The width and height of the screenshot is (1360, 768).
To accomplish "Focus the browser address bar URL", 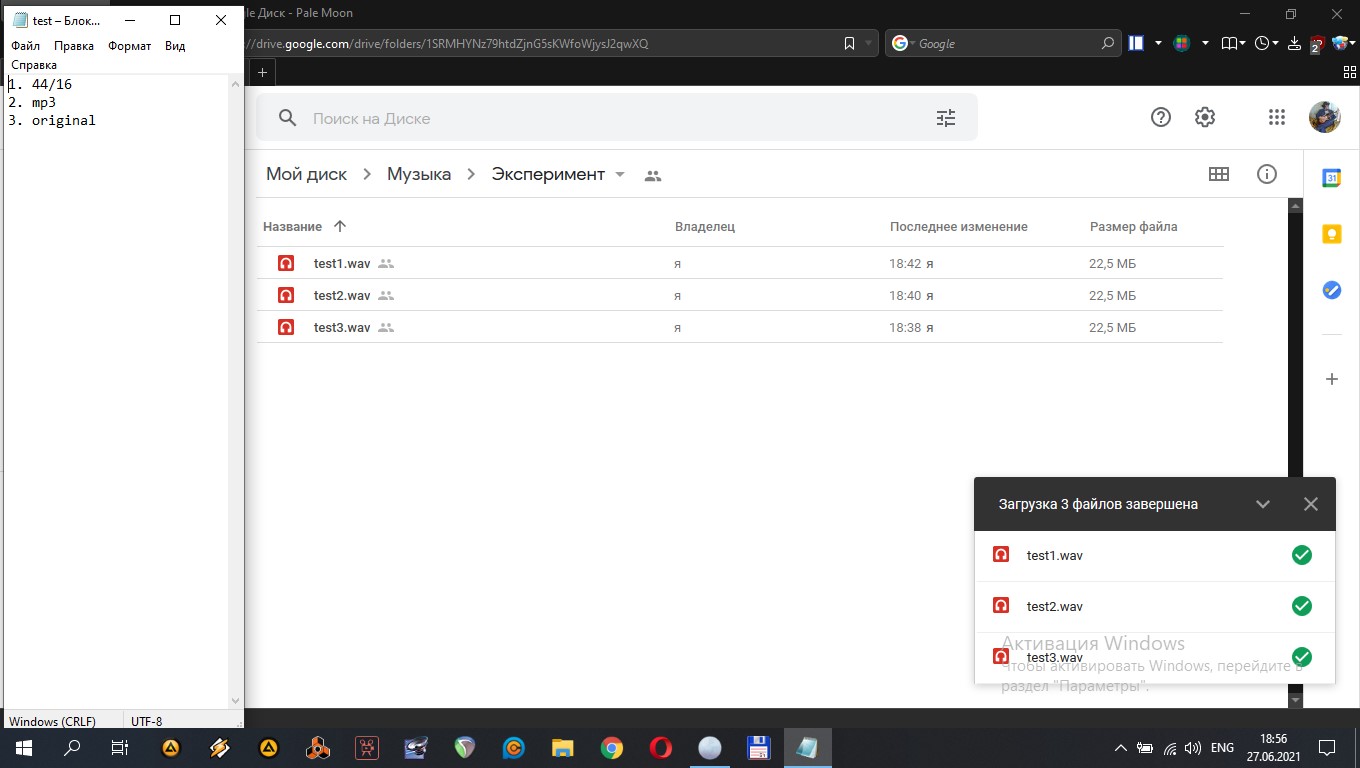I will point(540,44).
